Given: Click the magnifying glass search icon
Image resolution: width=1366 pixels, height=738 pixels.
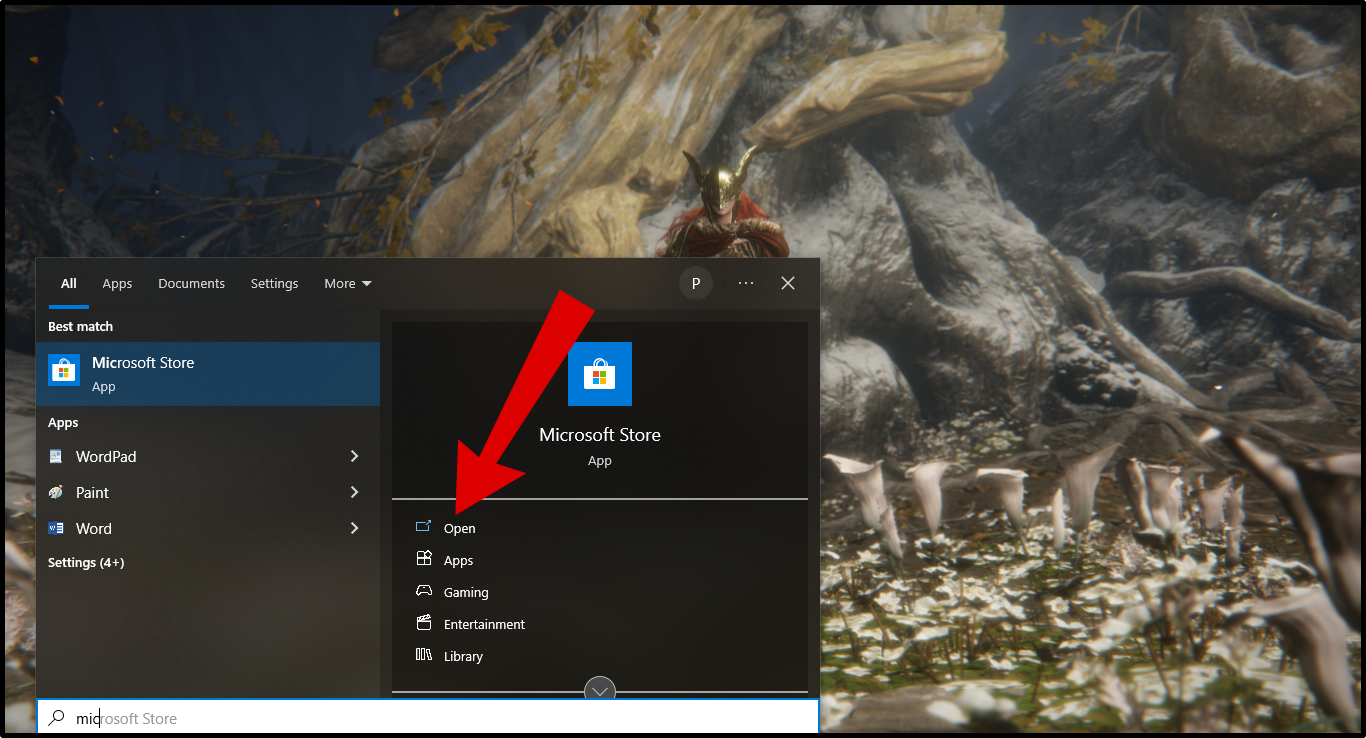Looking at the screenshot, I should 57,718.
